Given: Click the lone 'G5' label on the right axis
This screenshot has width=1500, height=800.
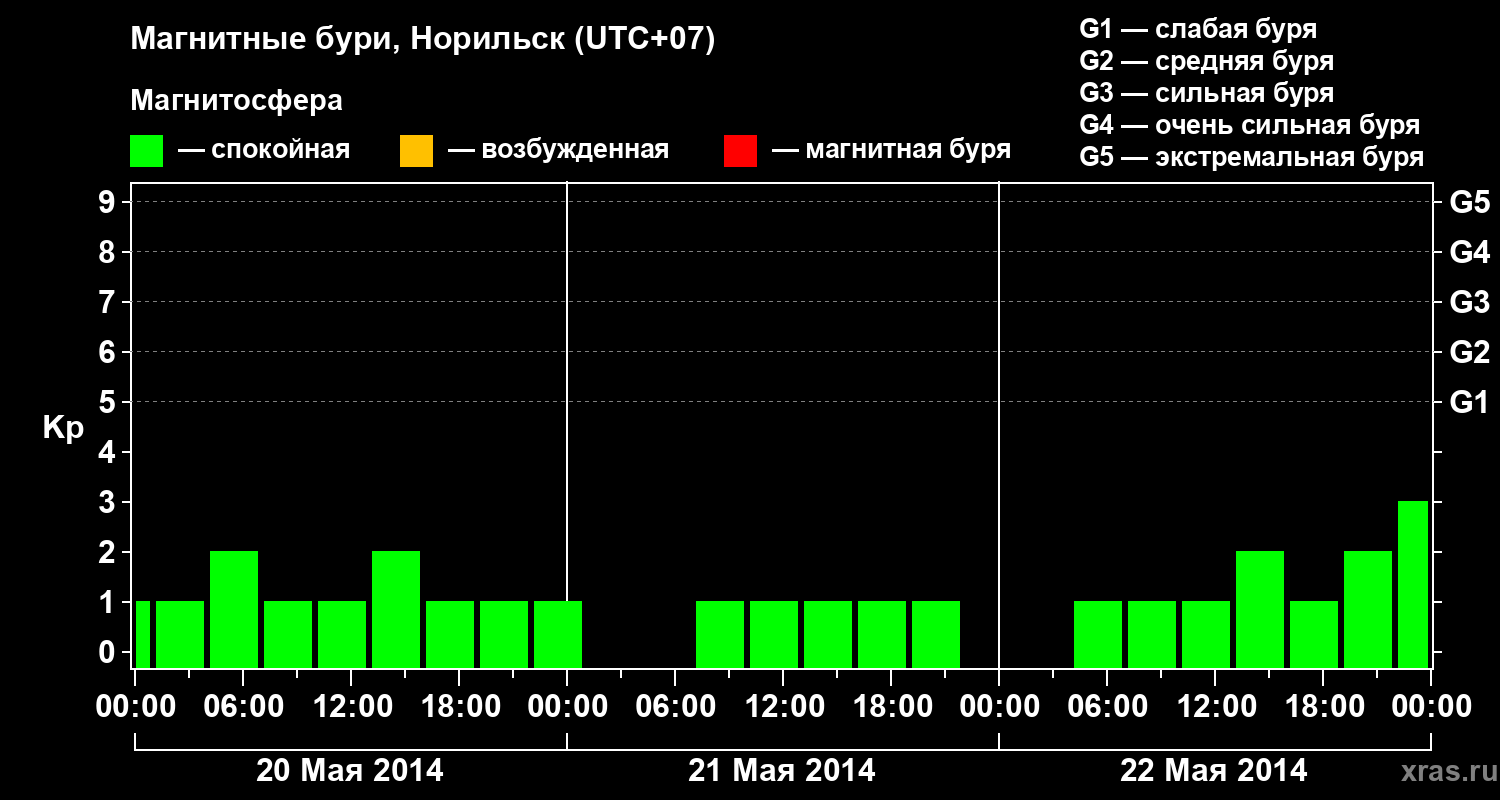Looking at the screenshot, I should (1469, 203).
